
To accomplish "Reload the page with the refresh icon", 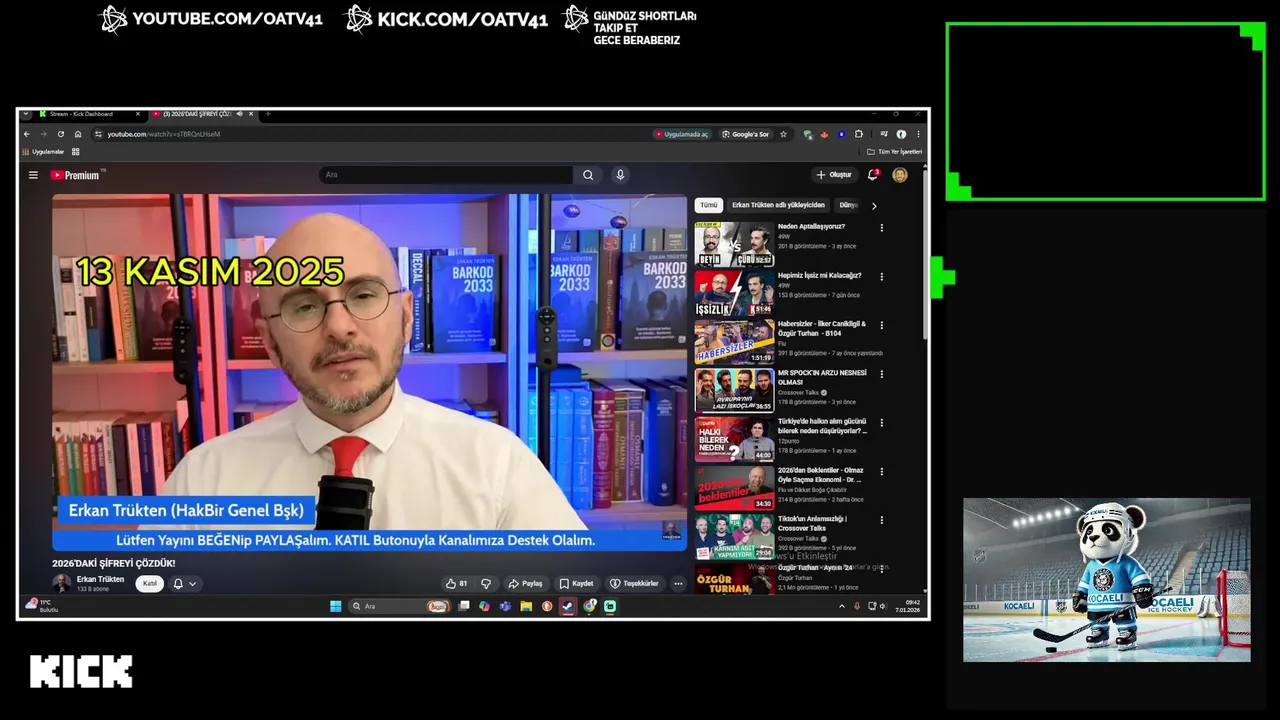I will point(61,134).
